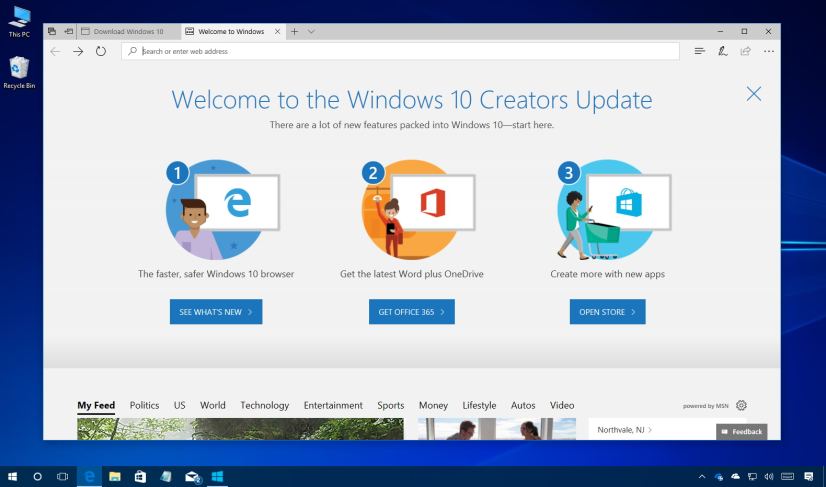Click the Office illustration

tap(418, 209)
